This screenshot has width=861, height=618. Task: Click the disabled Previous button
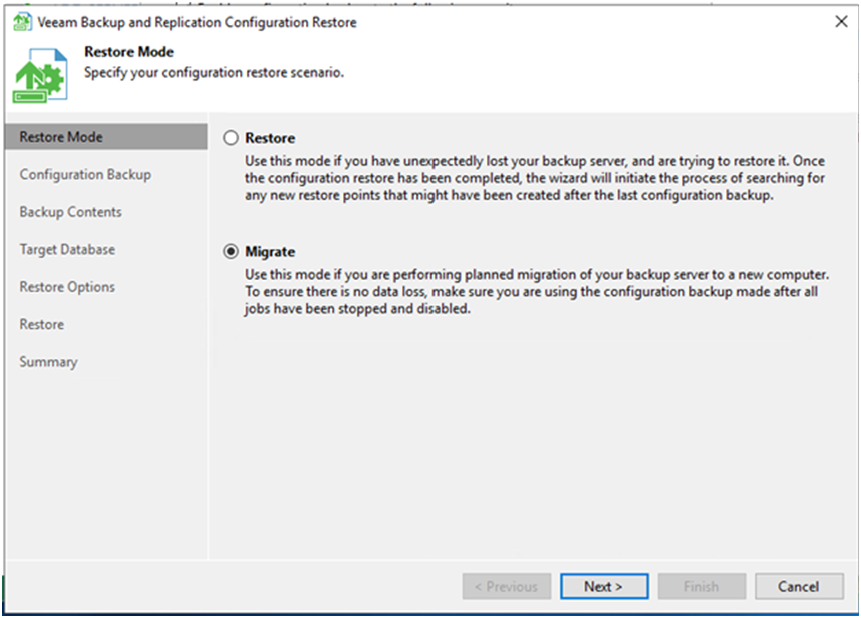point(507,586)
